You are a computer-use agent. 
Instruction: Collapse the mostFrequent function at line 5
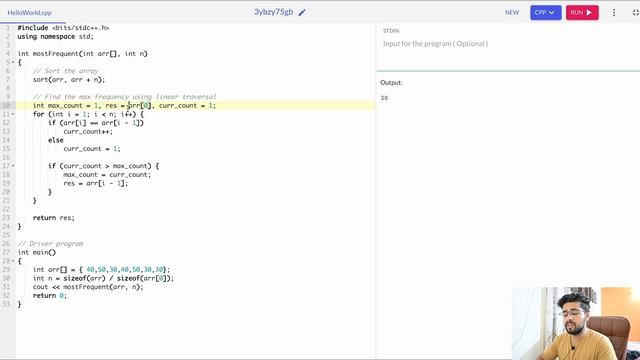pos(13,62)
